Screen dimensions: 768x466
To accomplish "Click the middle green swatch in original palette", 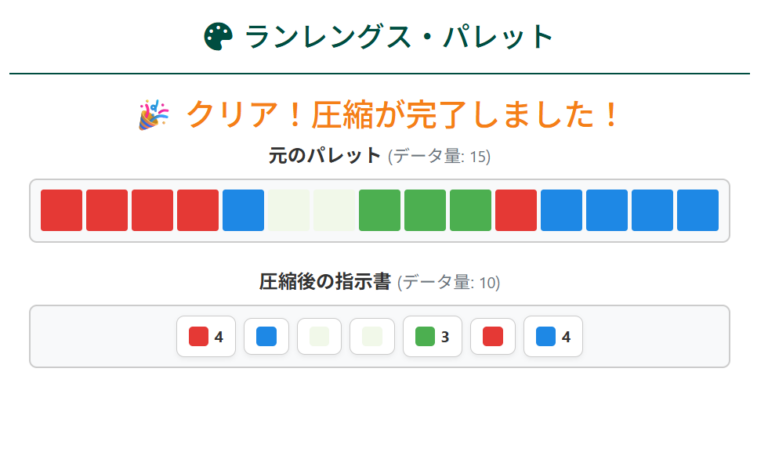I will 425,210.
